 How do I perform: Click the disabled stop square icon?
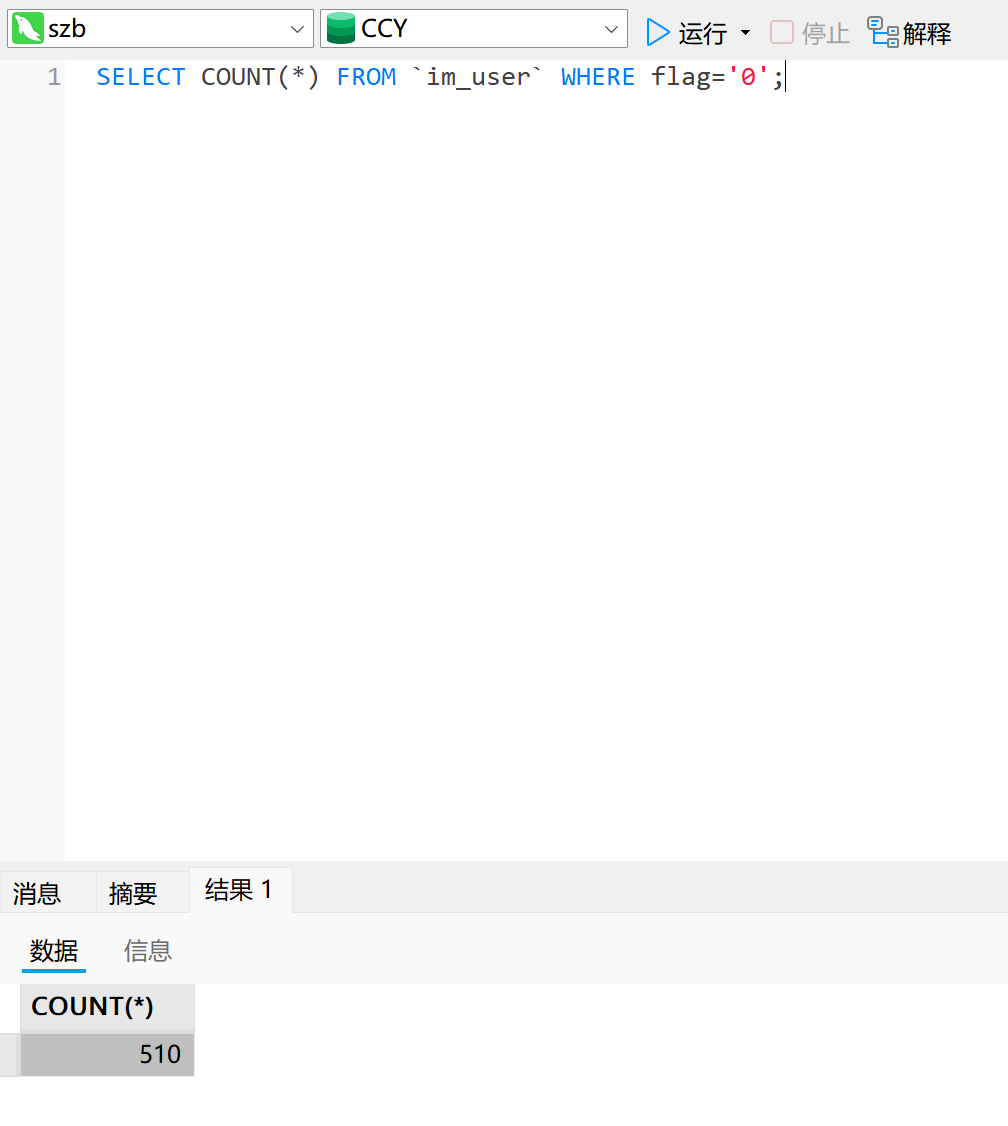click(x=780, y=32)
